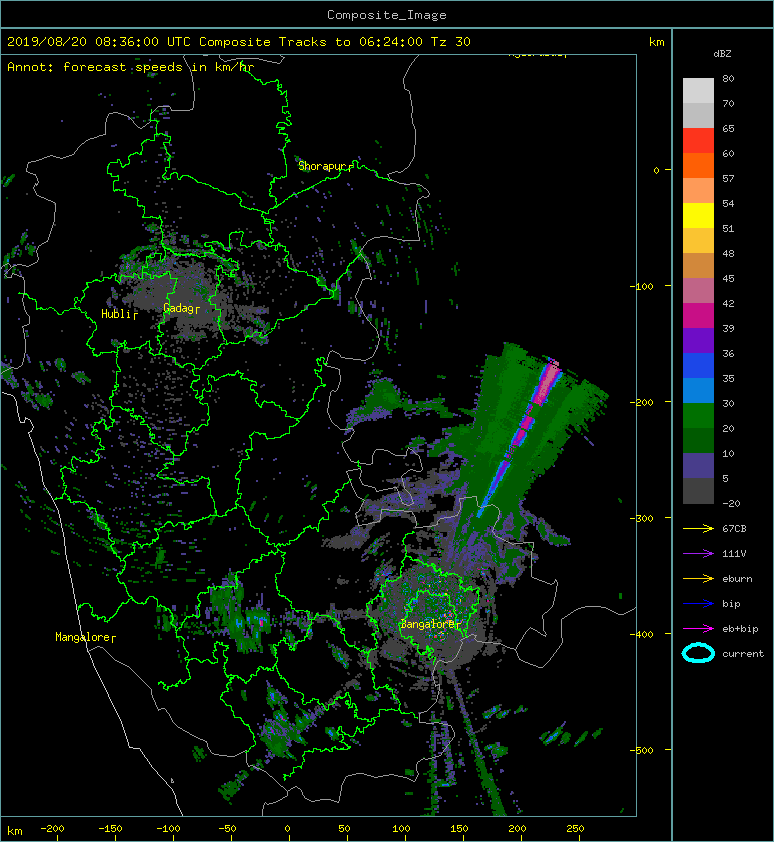This screenshot has width=774, height=842.
Task: Click the blue arrow beside bip
Action: click(698, 604)
